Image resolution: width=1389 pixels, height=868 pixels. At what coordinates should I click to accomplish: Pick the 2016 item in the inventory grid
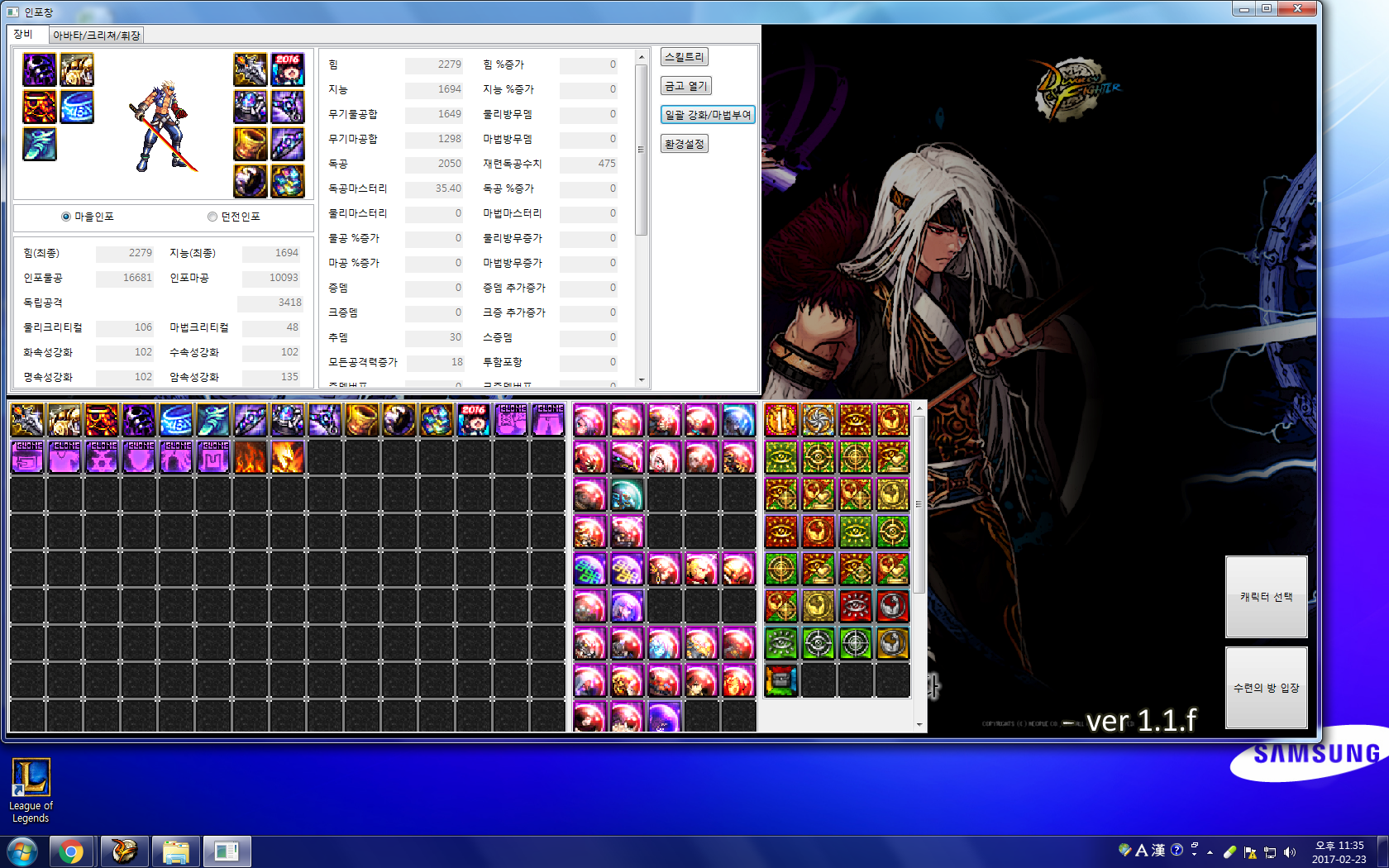[x=474, y=420]
